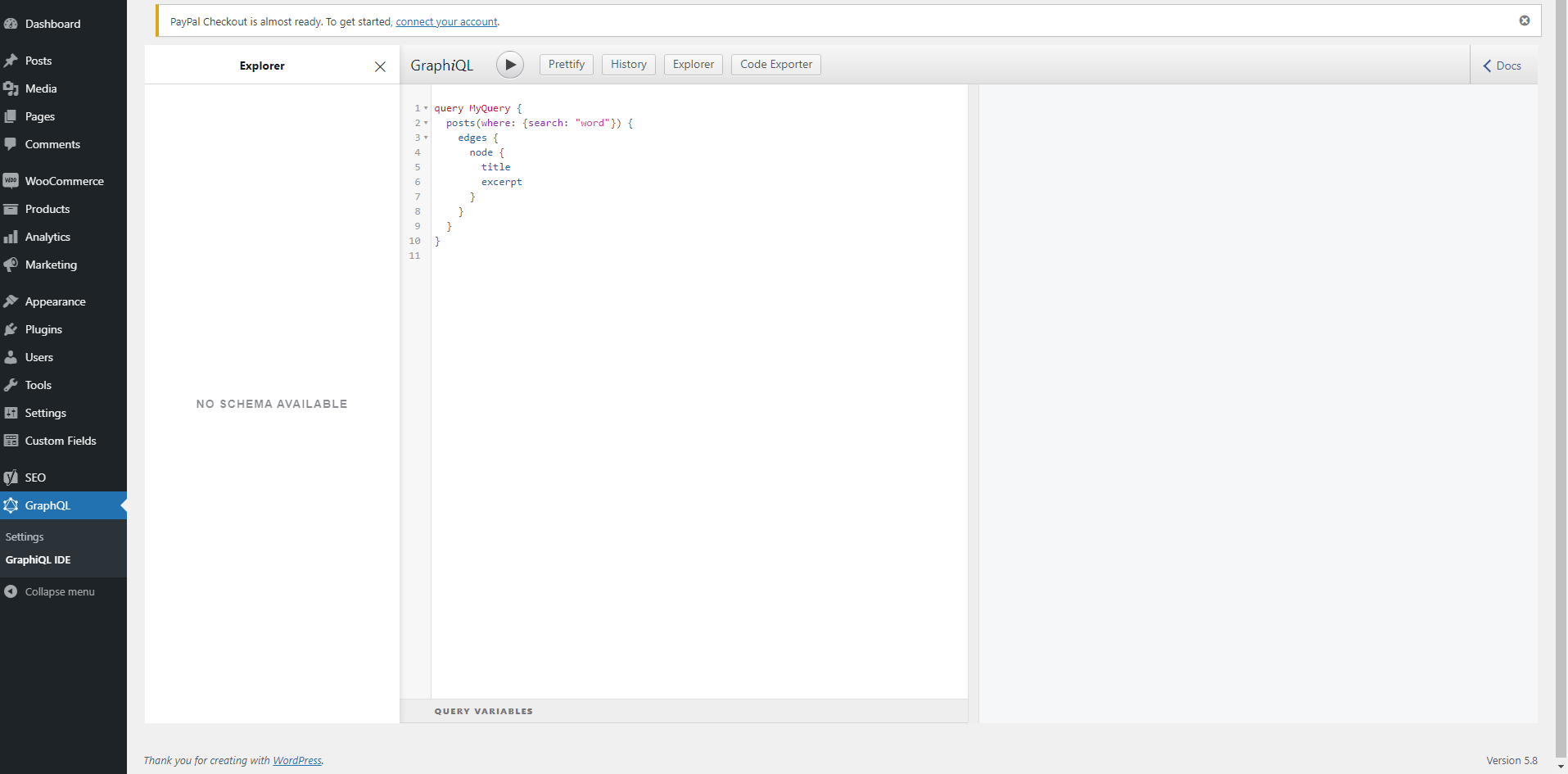This screenshot has height=774, width=1568.
Task: Dismiss the PayPal Checkout notice
Action: [1525, 20]
